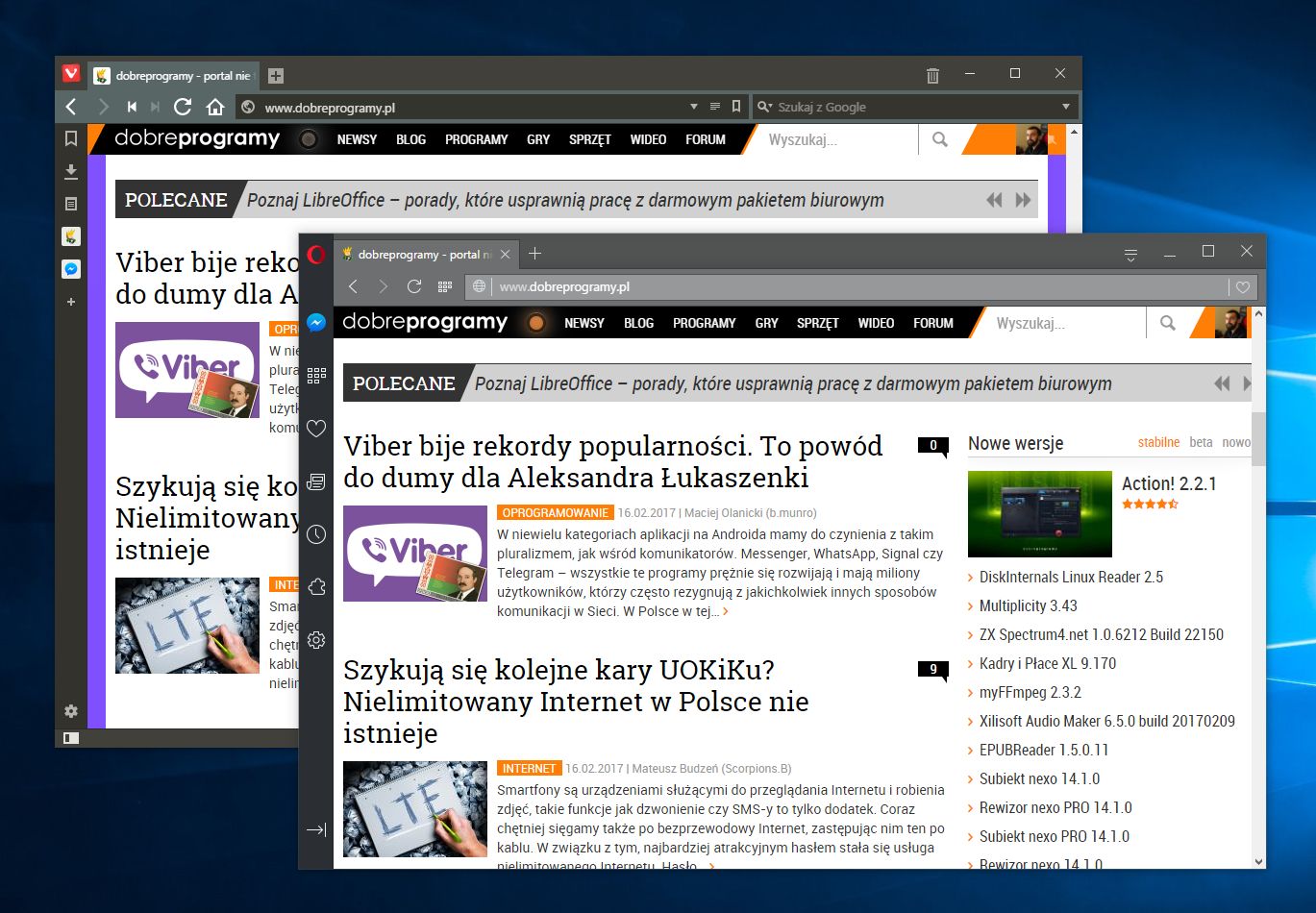Image resolution: width=1316 pixels, height=913 pixels.
Task: Bookmark the page in Vivaldi address bar
Action: [x=736, y=107]
